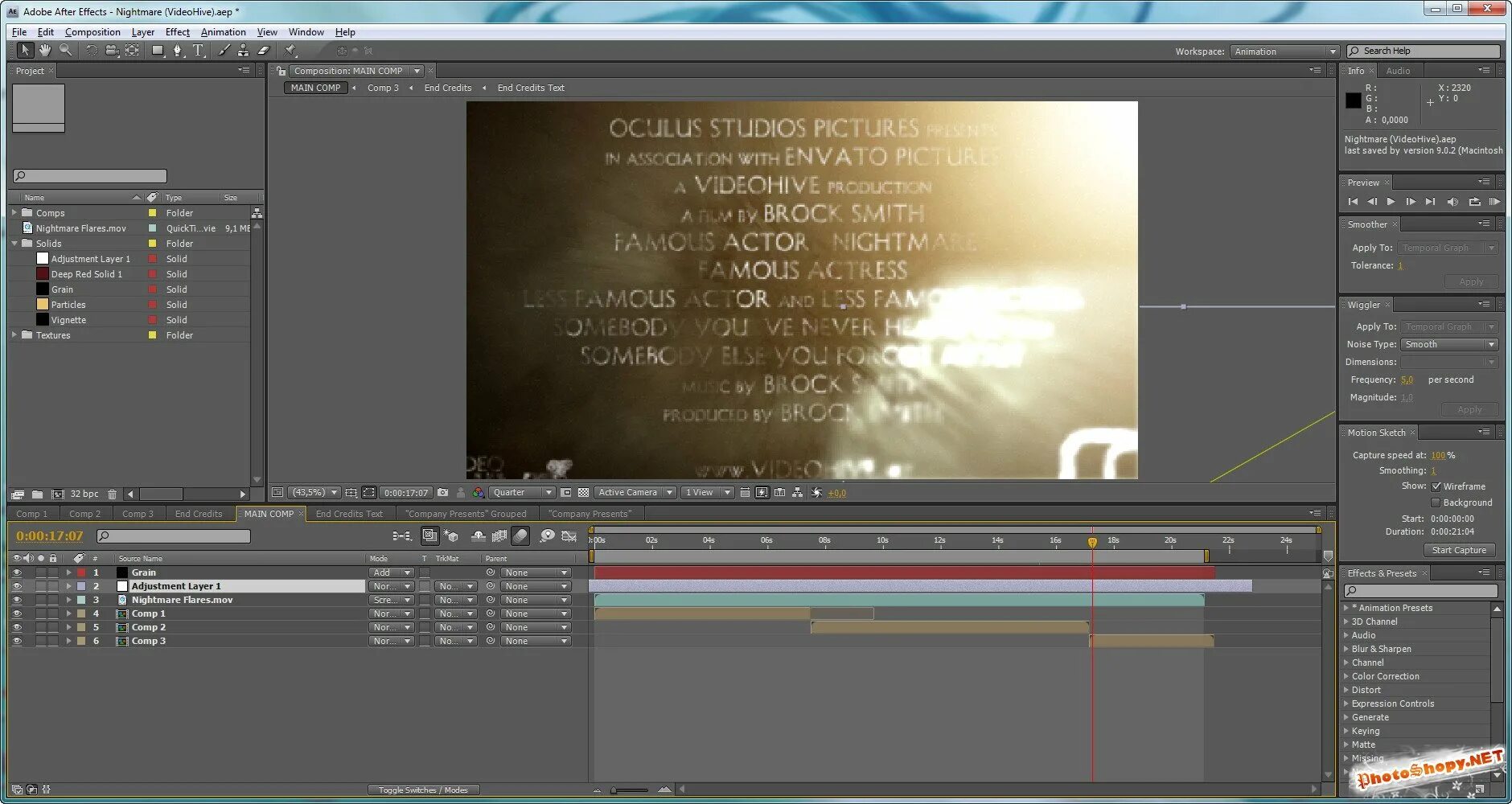The width and height of the screenshot is (1512, 804).
Task: Open the Workspace Animation dropdown
Action: pos(1284,51)
